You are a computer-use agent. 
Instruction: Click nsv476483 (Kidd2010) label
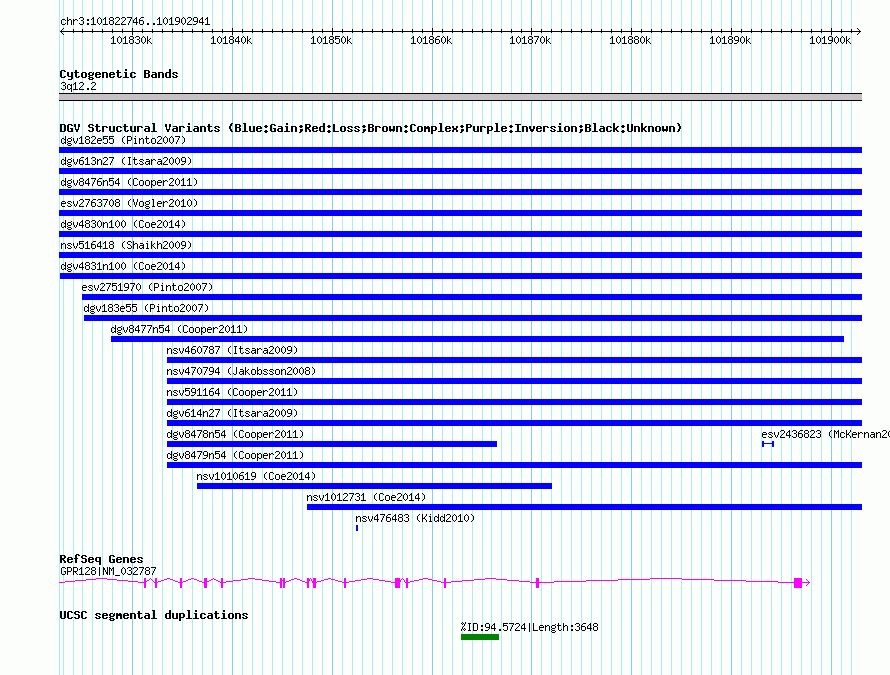click(415, 518)
